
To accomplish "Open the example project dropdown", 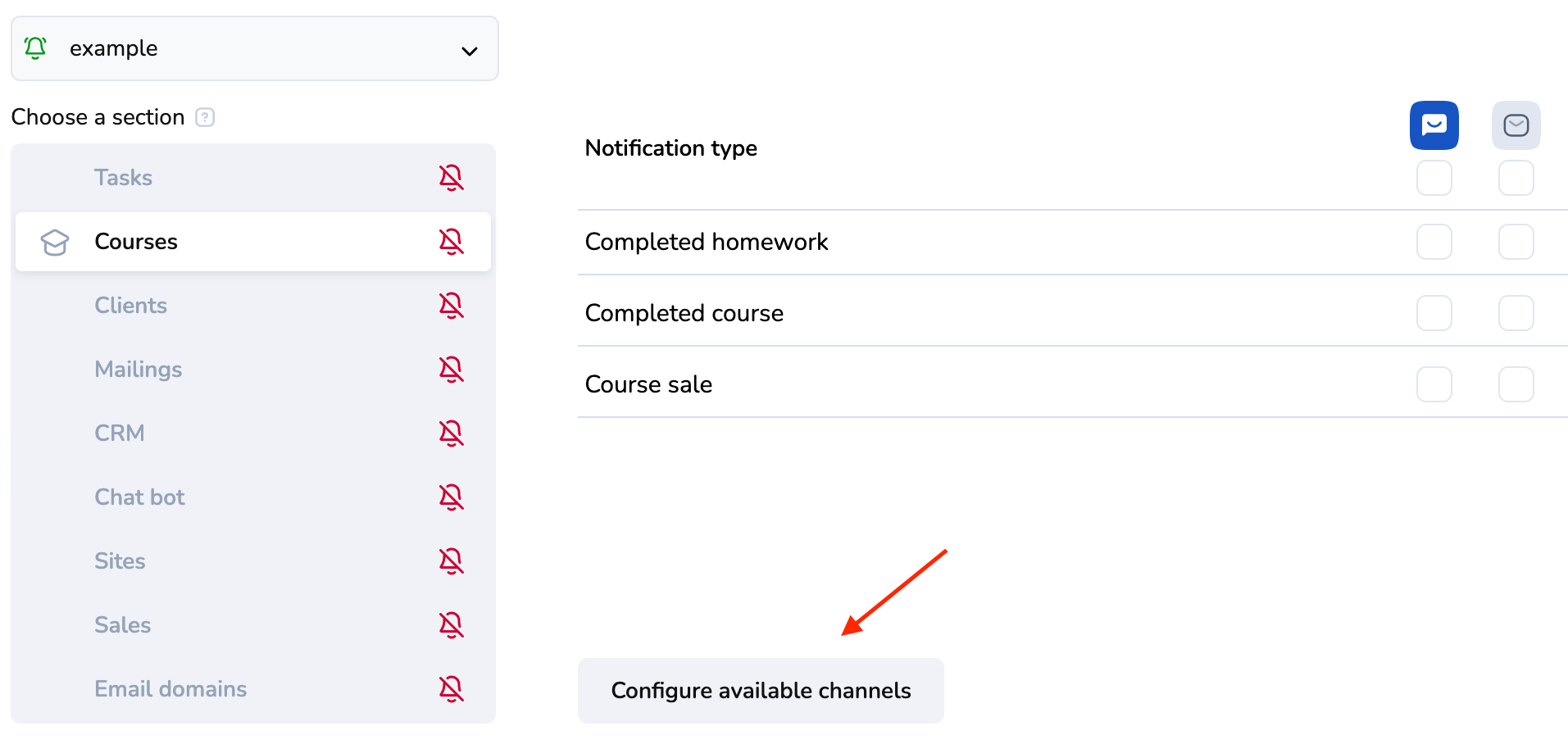I will [254, 48].
